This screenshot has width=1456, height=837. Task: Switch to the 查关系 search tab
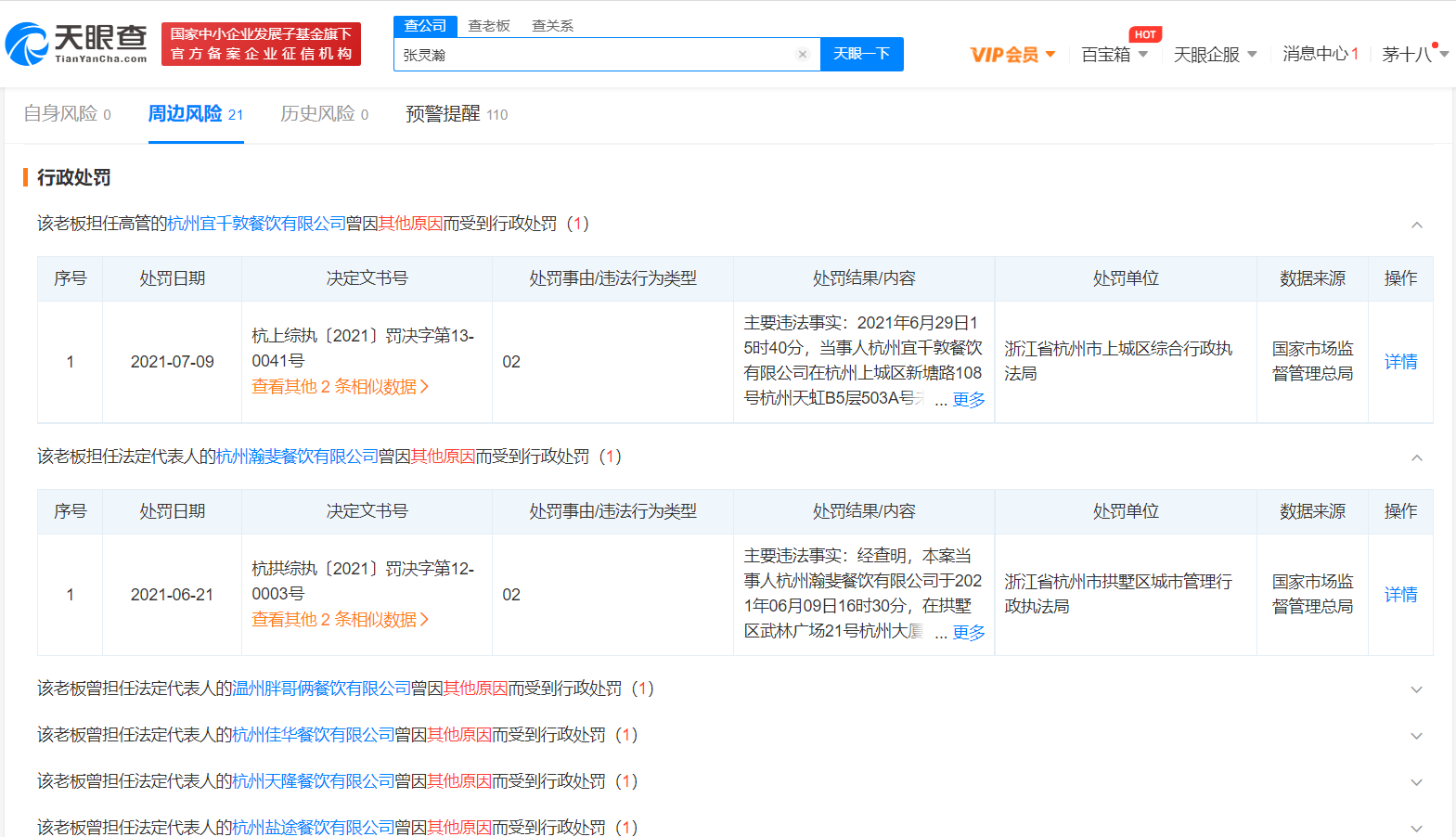(x=552, y=26)
